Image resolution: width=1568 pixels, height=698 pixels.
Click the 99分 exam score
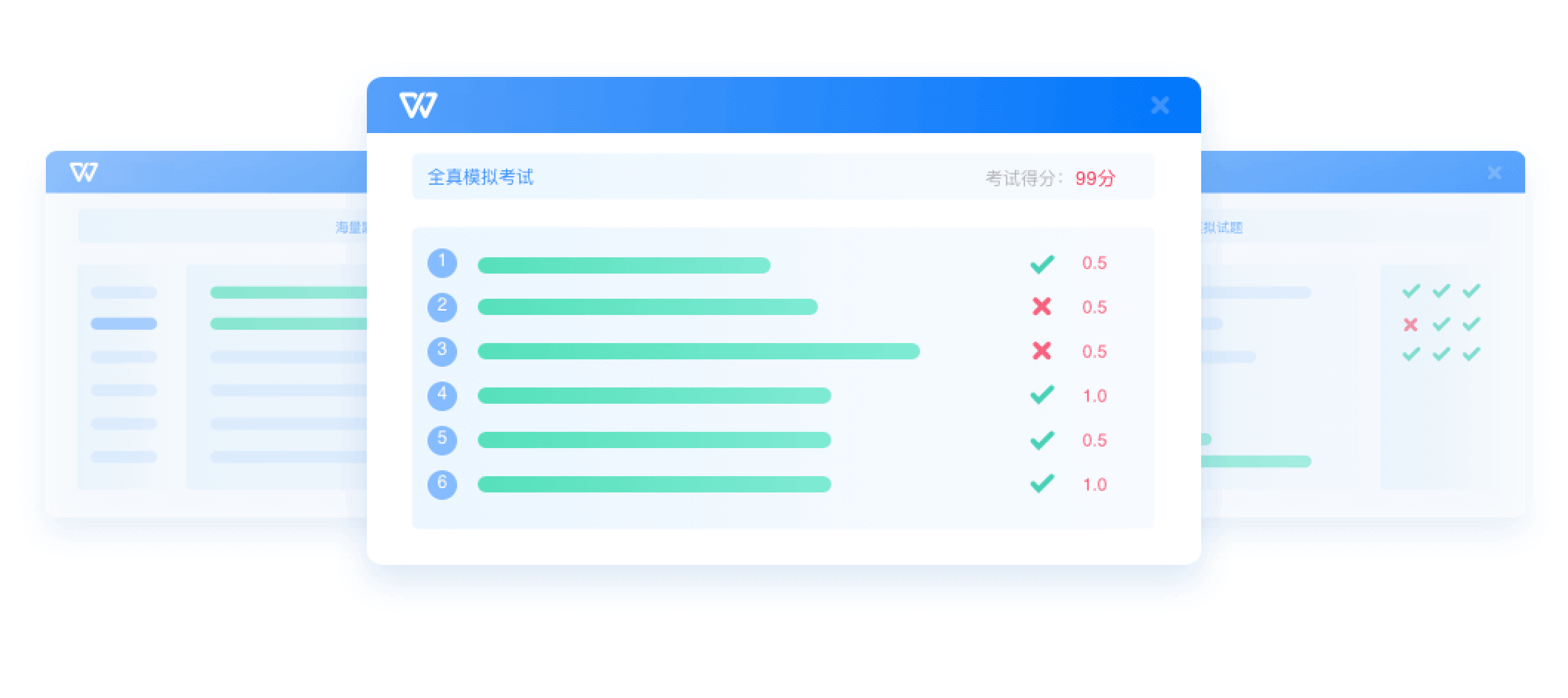pos(1095,178)
